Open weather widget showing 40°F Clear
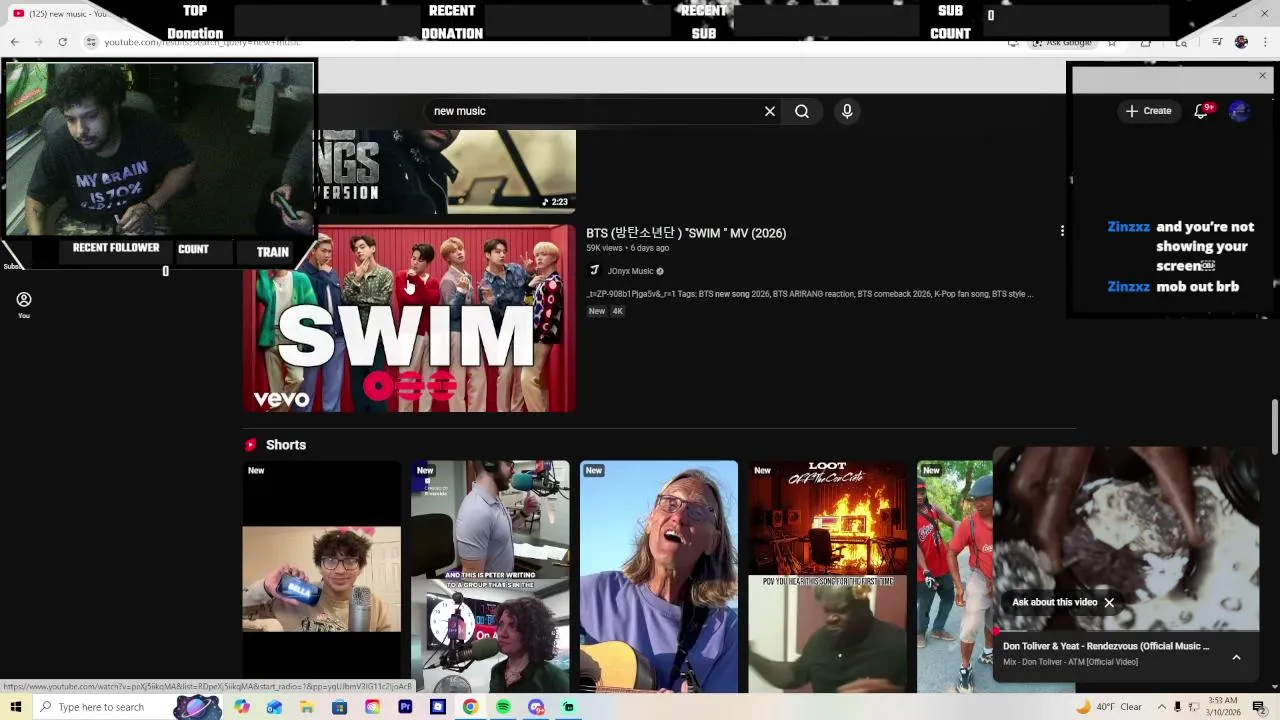This screenshot has width=1280, height=720. click(x=1108, y=707)
